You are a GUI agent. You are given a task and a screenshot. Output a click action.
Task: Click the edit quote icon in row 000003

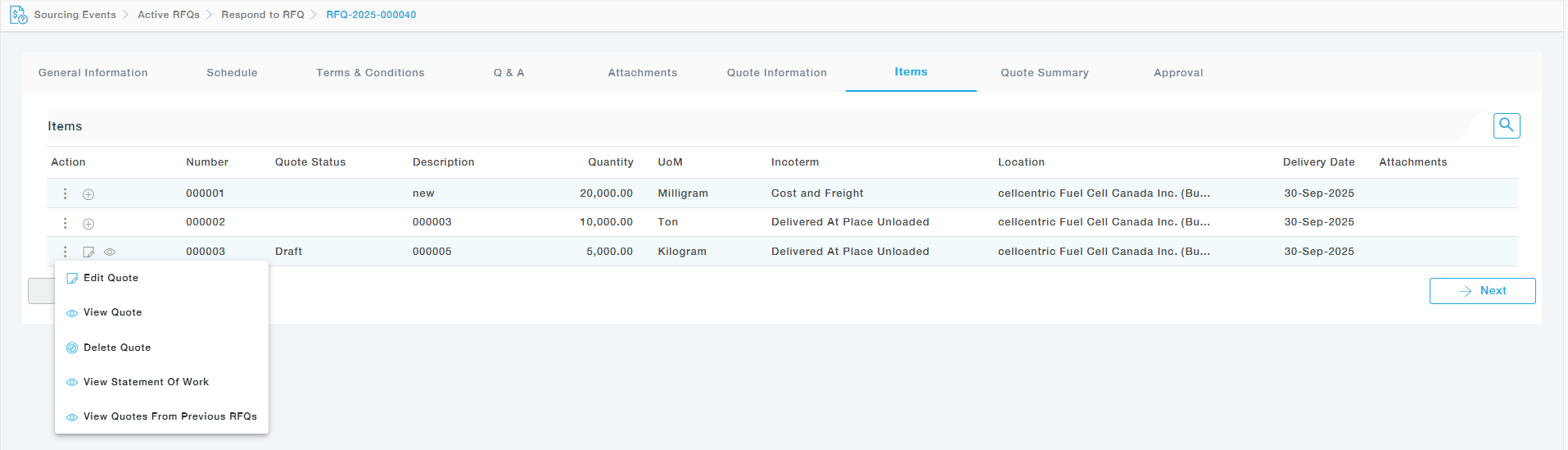[x=88, y=252]
